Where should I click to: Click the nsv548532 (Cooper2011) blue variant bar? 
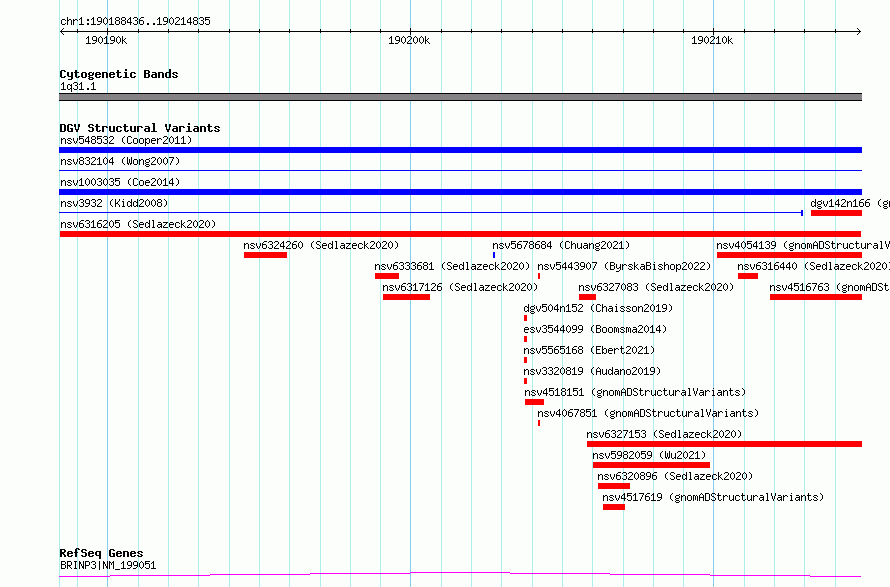click(460, 150)
